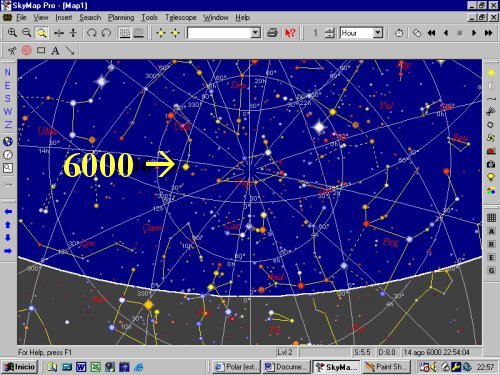Viewport: 500px width, 375px height.
Task: Toggle the A labels button on right sidebar
Action: pyautogui.click(x=491, y=231)
